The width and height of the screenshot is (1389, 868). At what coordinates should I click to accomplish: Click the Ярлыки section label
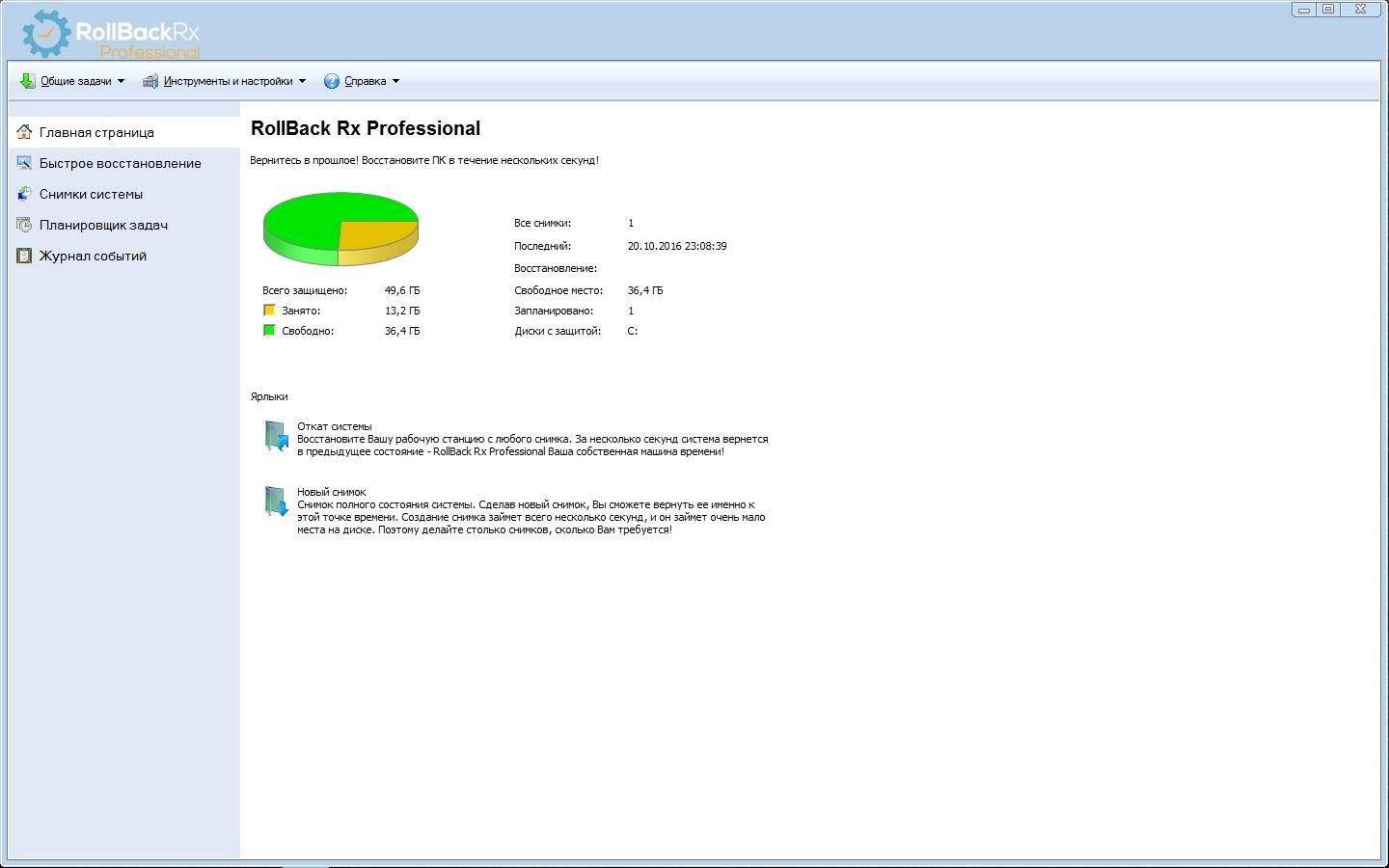[269, 396]
